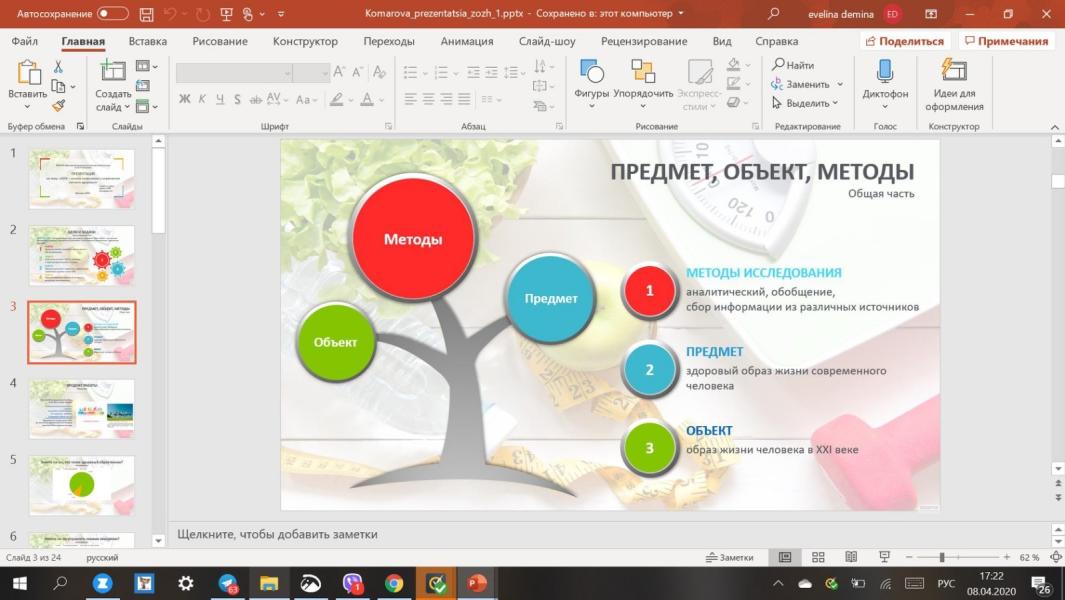This screenshot has width=1065, height=600.
Task: Click the increase font size icon
Action: pos(340,71)
